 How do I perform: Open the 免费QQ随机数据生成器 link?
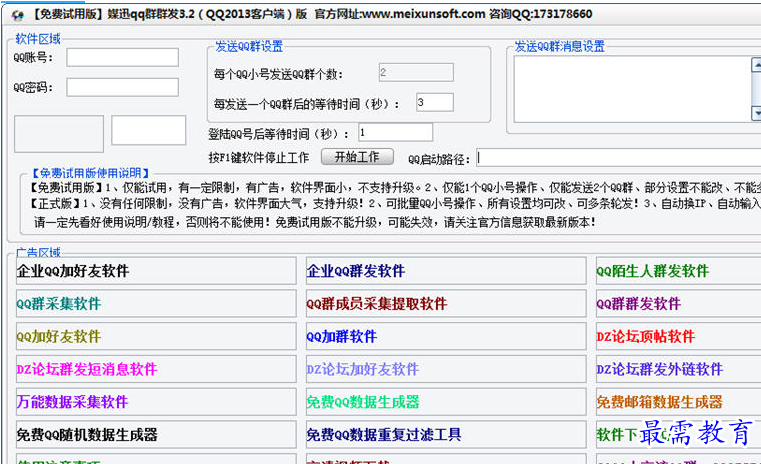point(156,434)
